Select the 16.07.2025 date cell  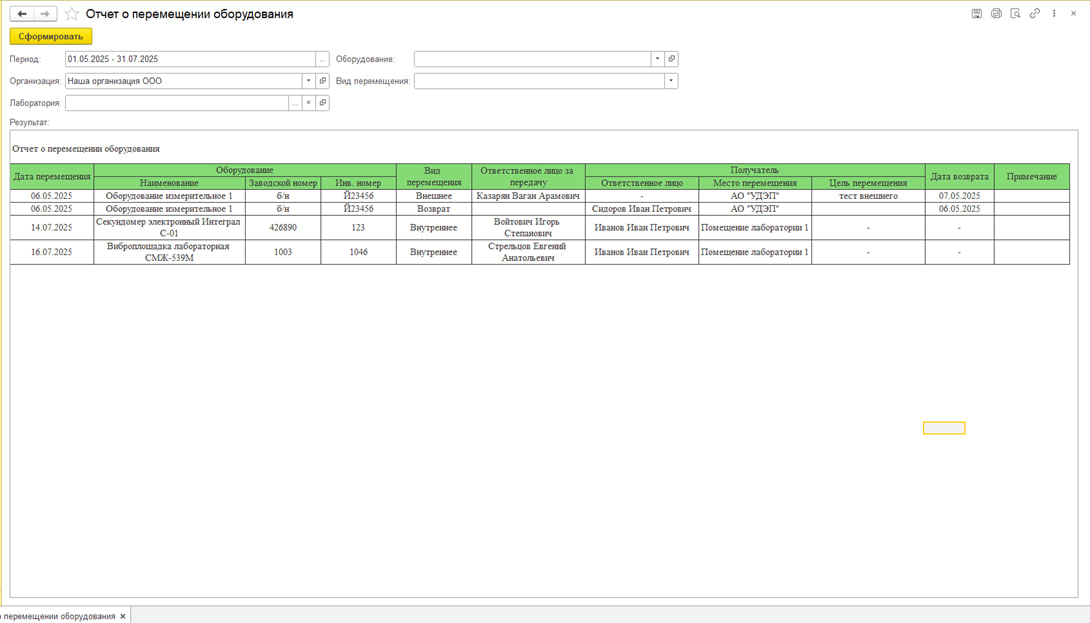coord(51,252)
